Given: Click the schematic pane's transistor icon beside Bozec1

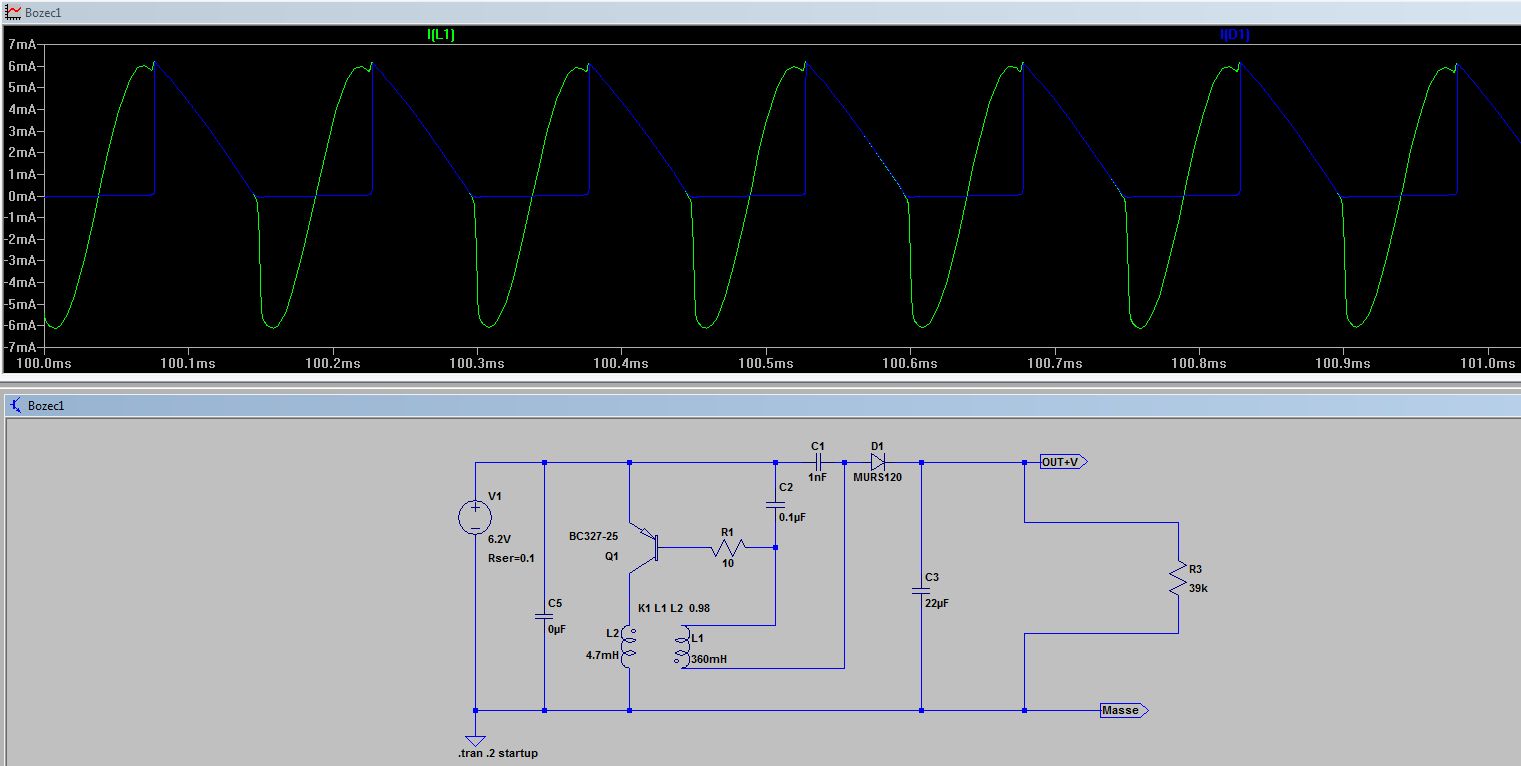Looking at the screenshot, I should coord(17,405).
